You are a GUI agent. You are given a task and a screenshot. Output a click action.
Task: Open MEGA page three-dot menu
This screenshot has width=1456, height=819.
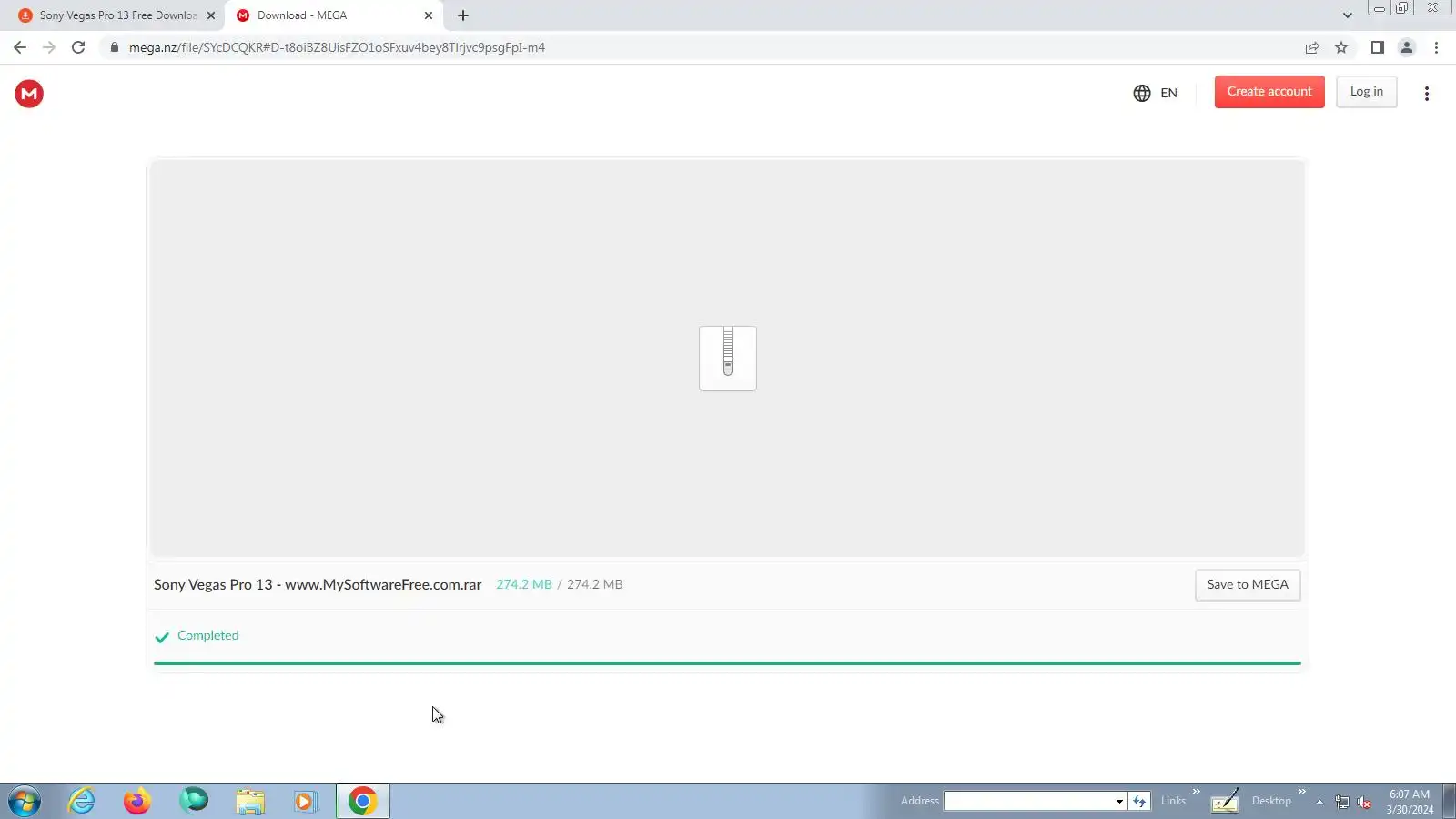tap(1426, 93)
